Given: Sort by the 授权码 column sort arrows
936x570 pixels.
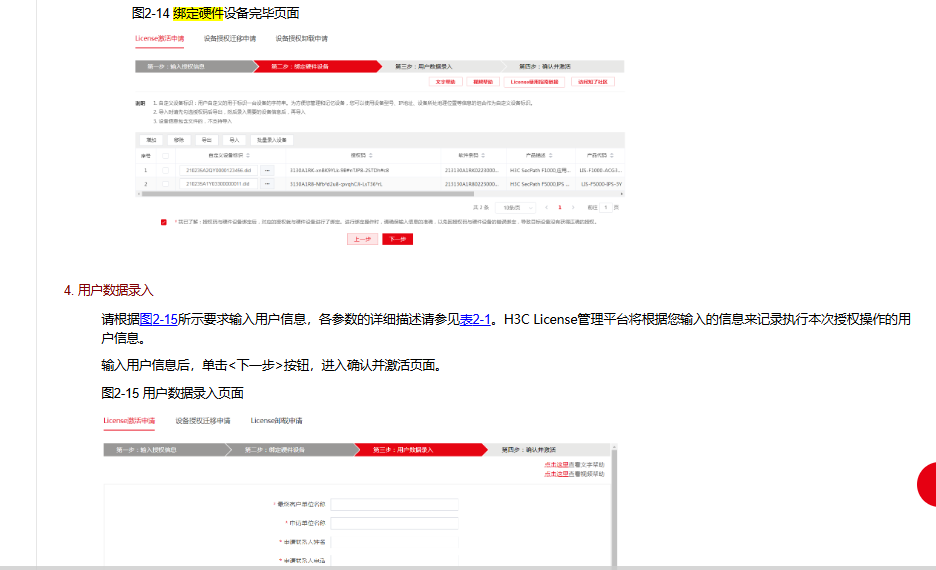Looking at the screenshot, I should [x=370, y=156].
